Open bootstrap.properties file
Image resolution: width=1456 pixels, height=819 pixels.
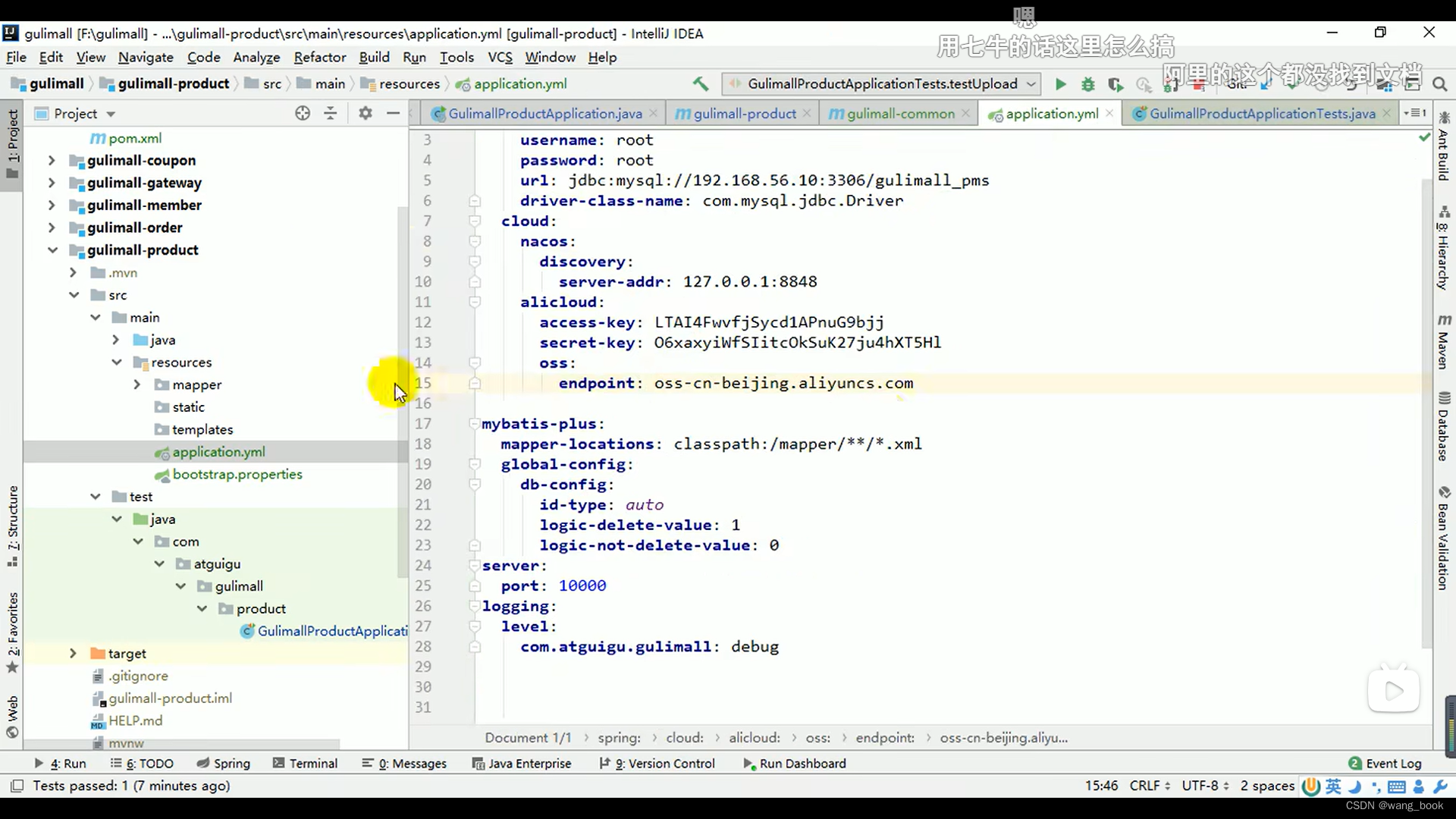228,474
